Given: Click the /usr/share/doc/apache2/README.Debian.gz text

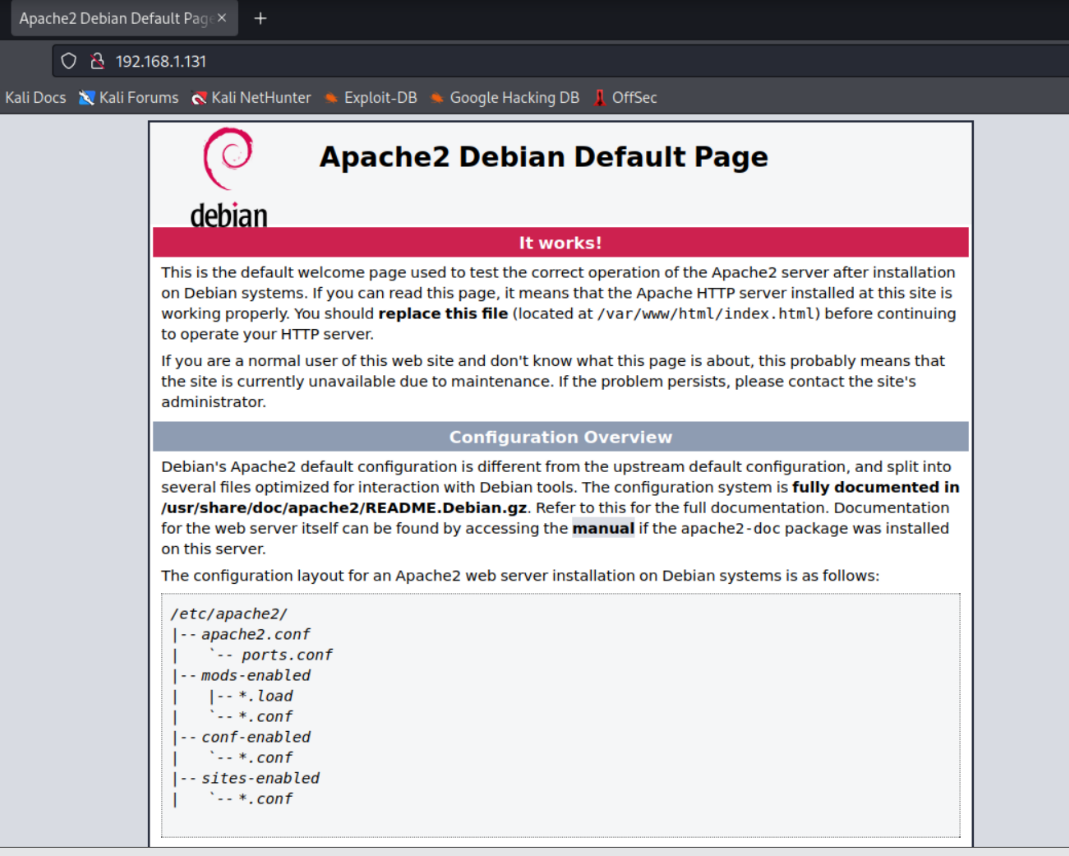Looking at the screenshot, I should (344, 508).
